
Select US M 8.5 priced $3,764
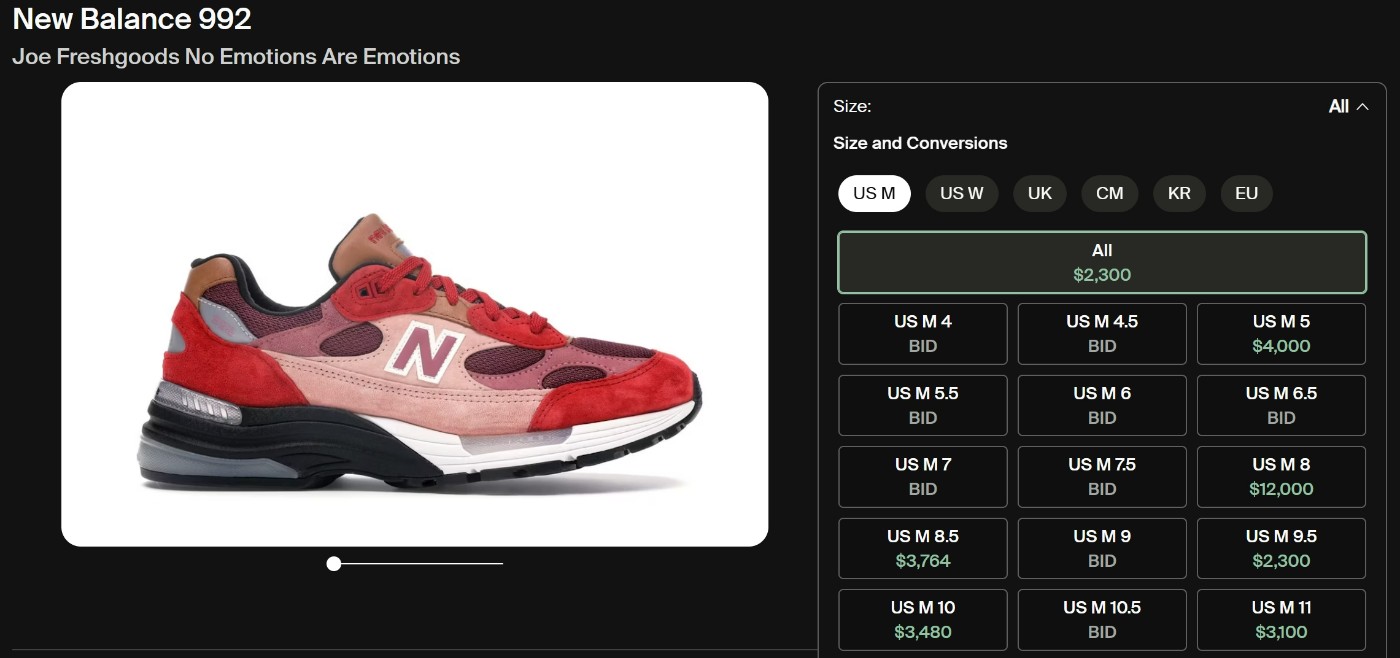(x=922, y=548)
